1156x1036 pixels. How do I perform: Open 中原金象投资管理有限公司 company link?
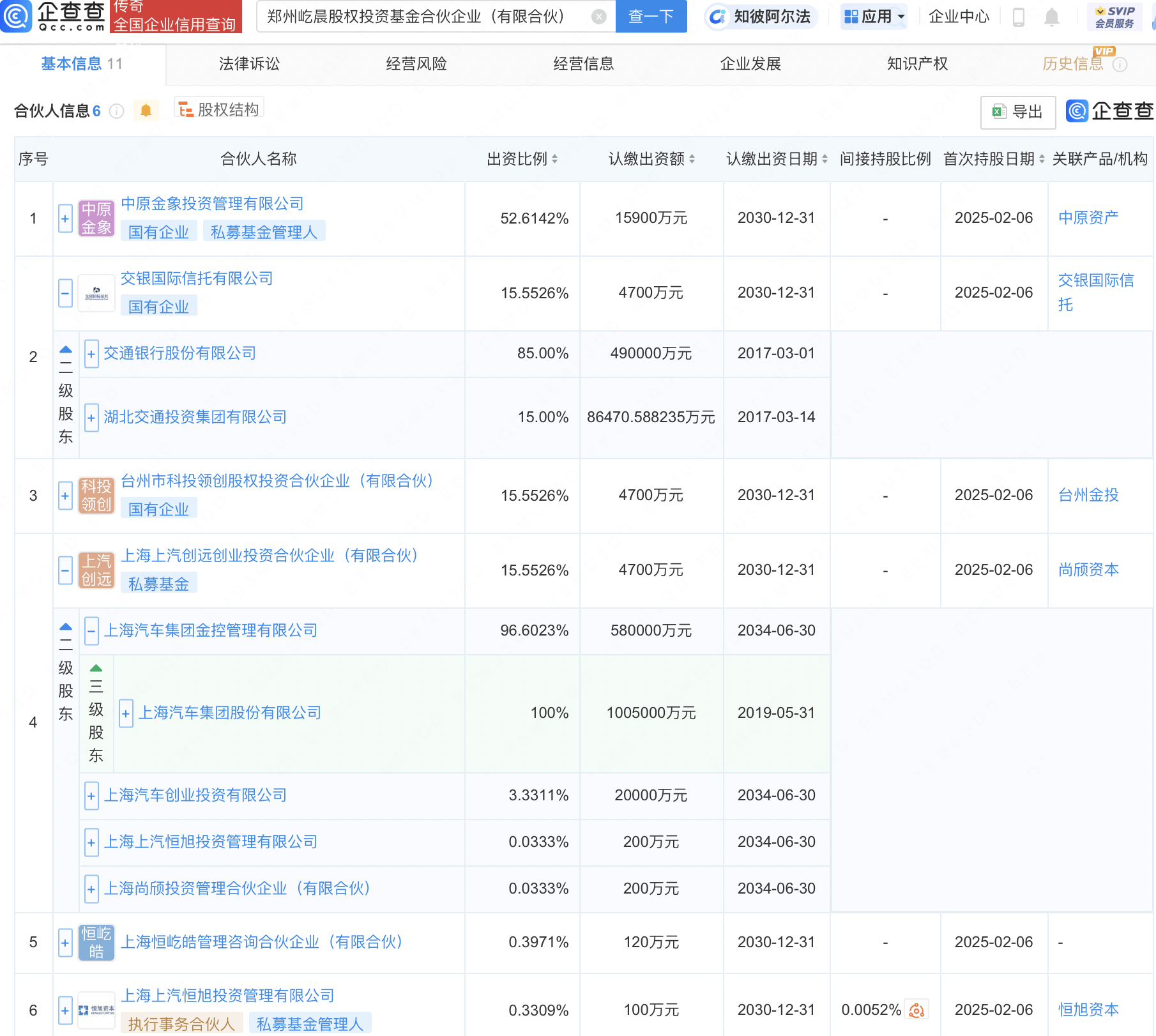coord(212,204)
